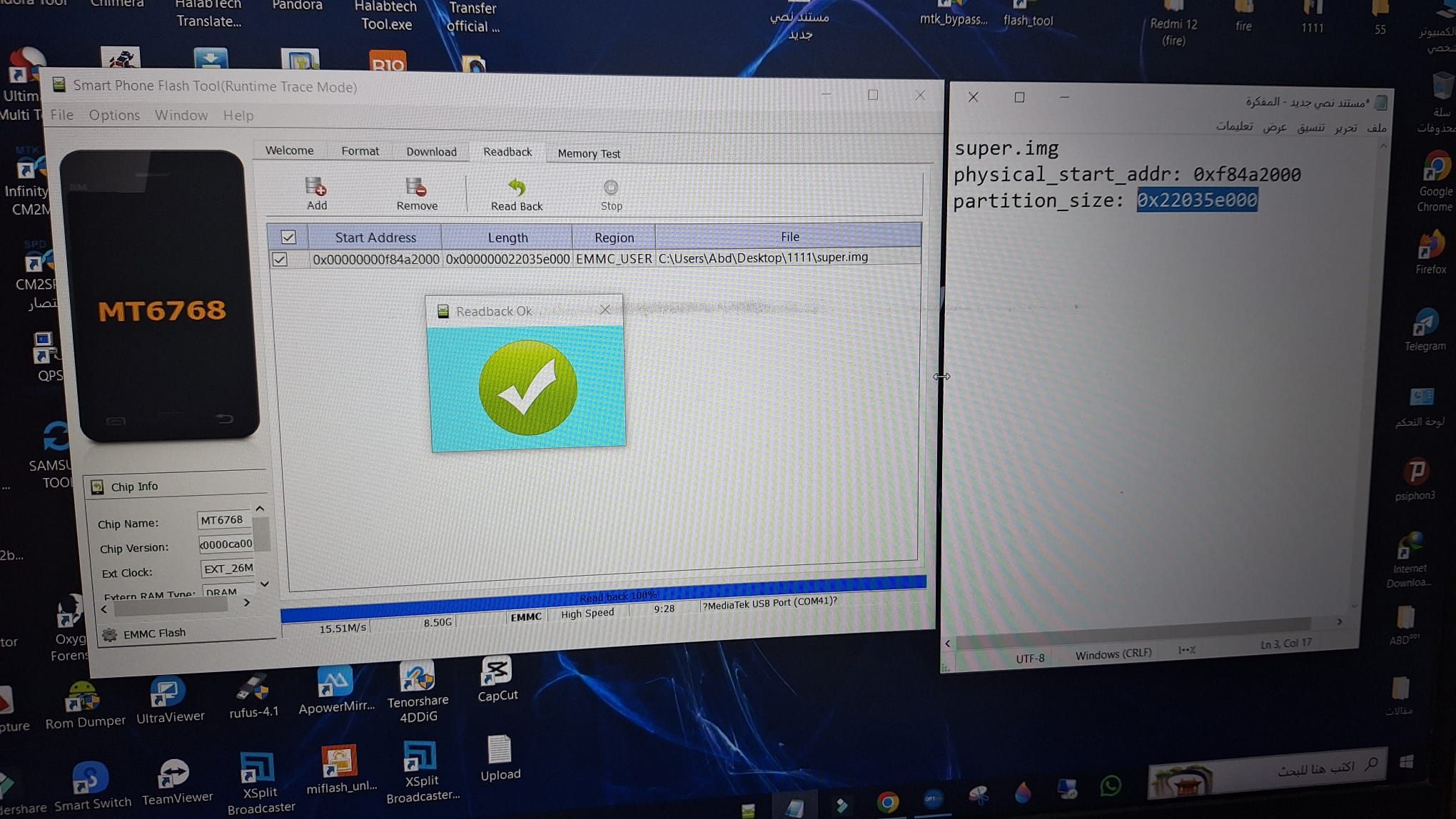Open the UltraViewer desktop shortcut
Image resolution: width=1456 pixels, height=819 pixels.
pos(170,701)
